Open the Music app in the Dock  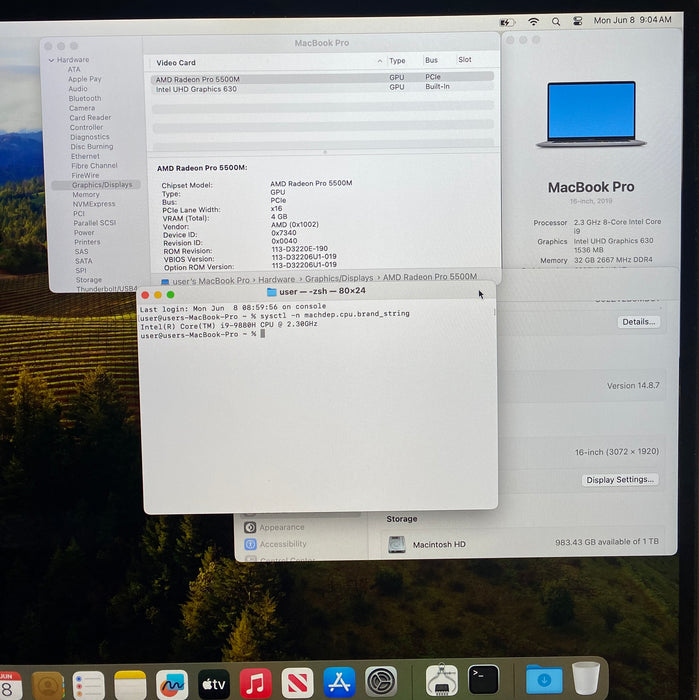(255, 683)
